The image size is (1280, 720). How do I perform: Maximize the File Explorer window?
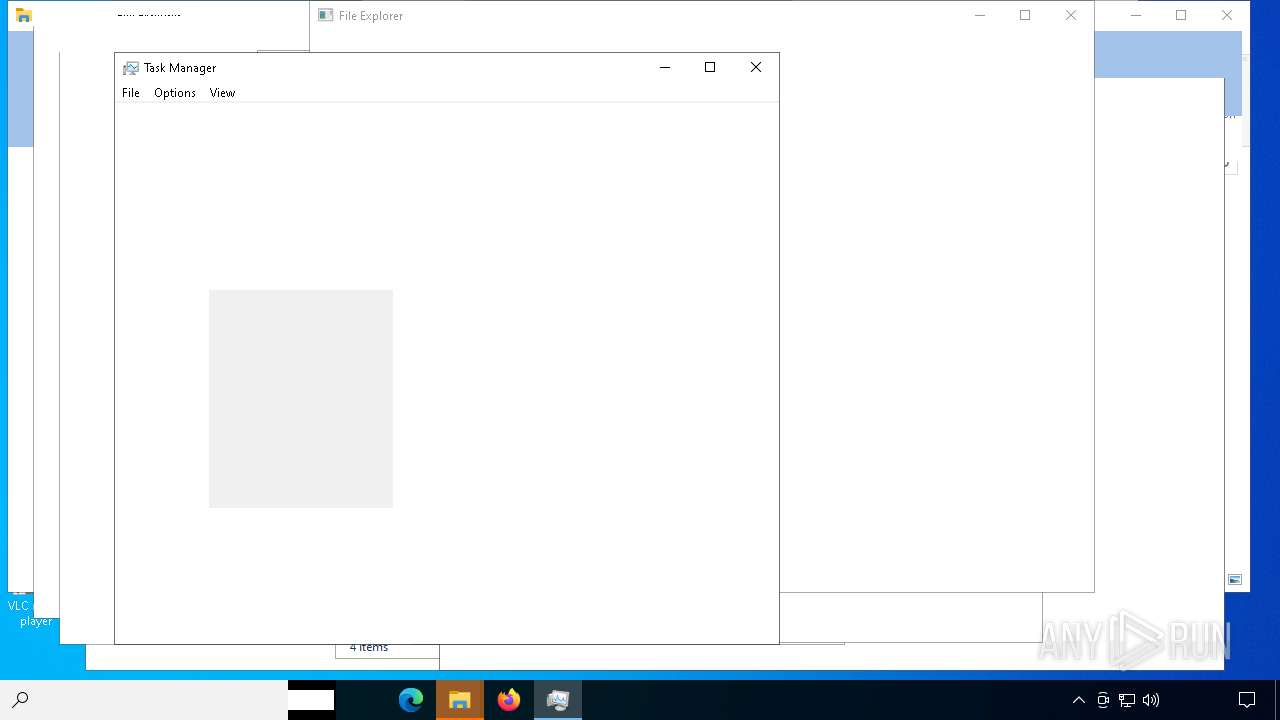[1025, 15]
